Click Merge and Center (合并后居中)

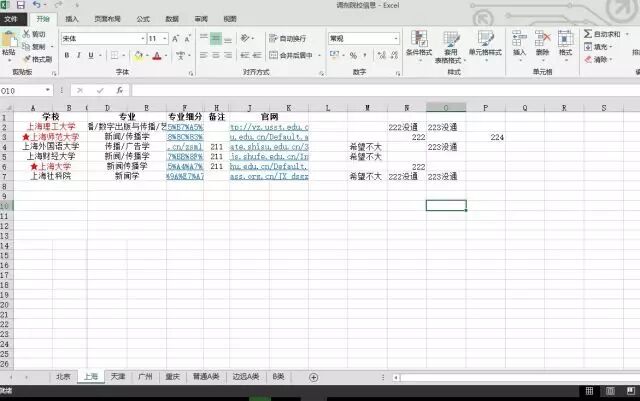coord(291,55)
